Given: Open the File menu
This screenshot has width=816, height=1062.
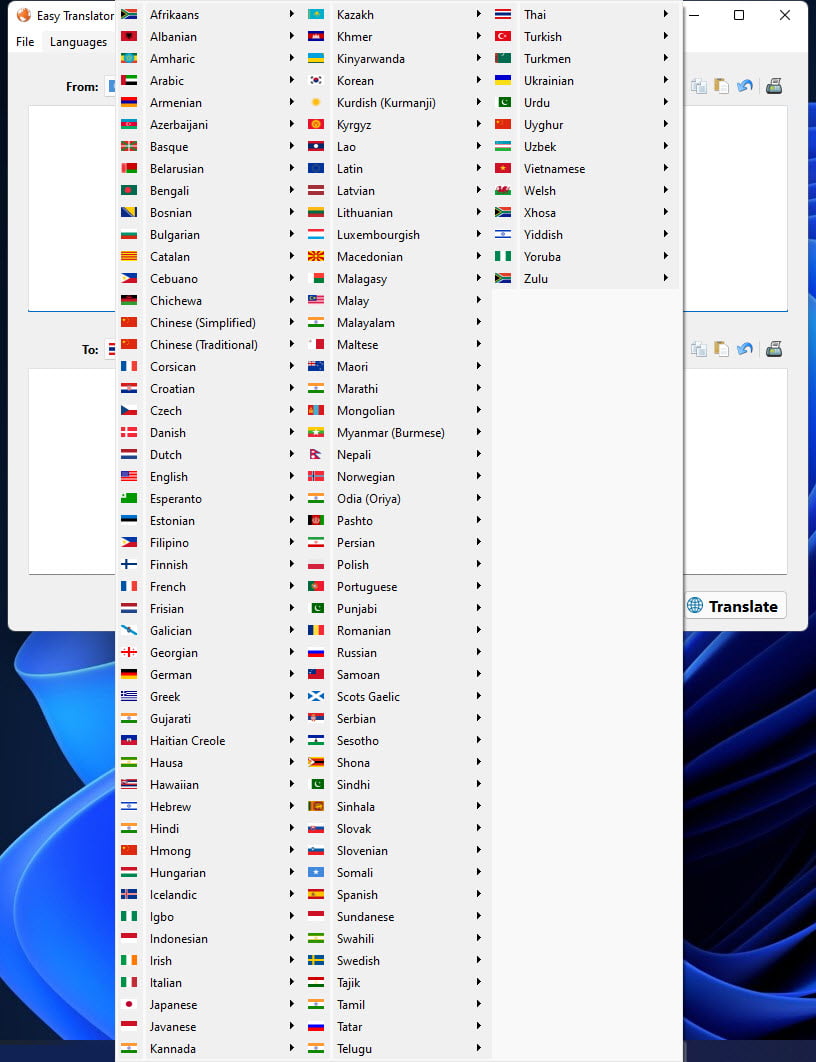Looking at the screenshot, I should pos(25,42).
